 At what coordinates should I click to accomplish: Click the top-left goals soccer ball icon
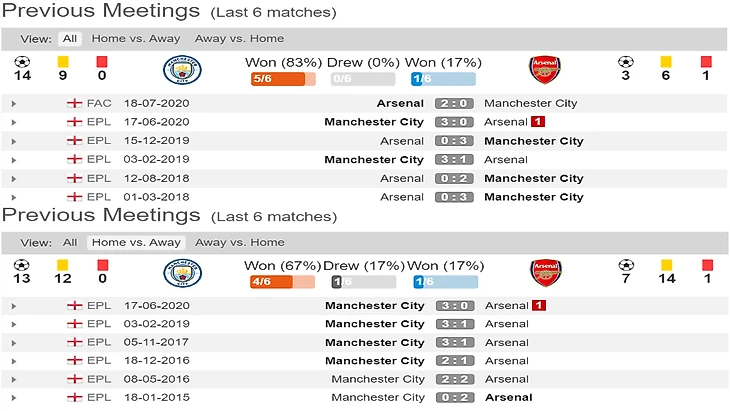(x=22, y=62)
